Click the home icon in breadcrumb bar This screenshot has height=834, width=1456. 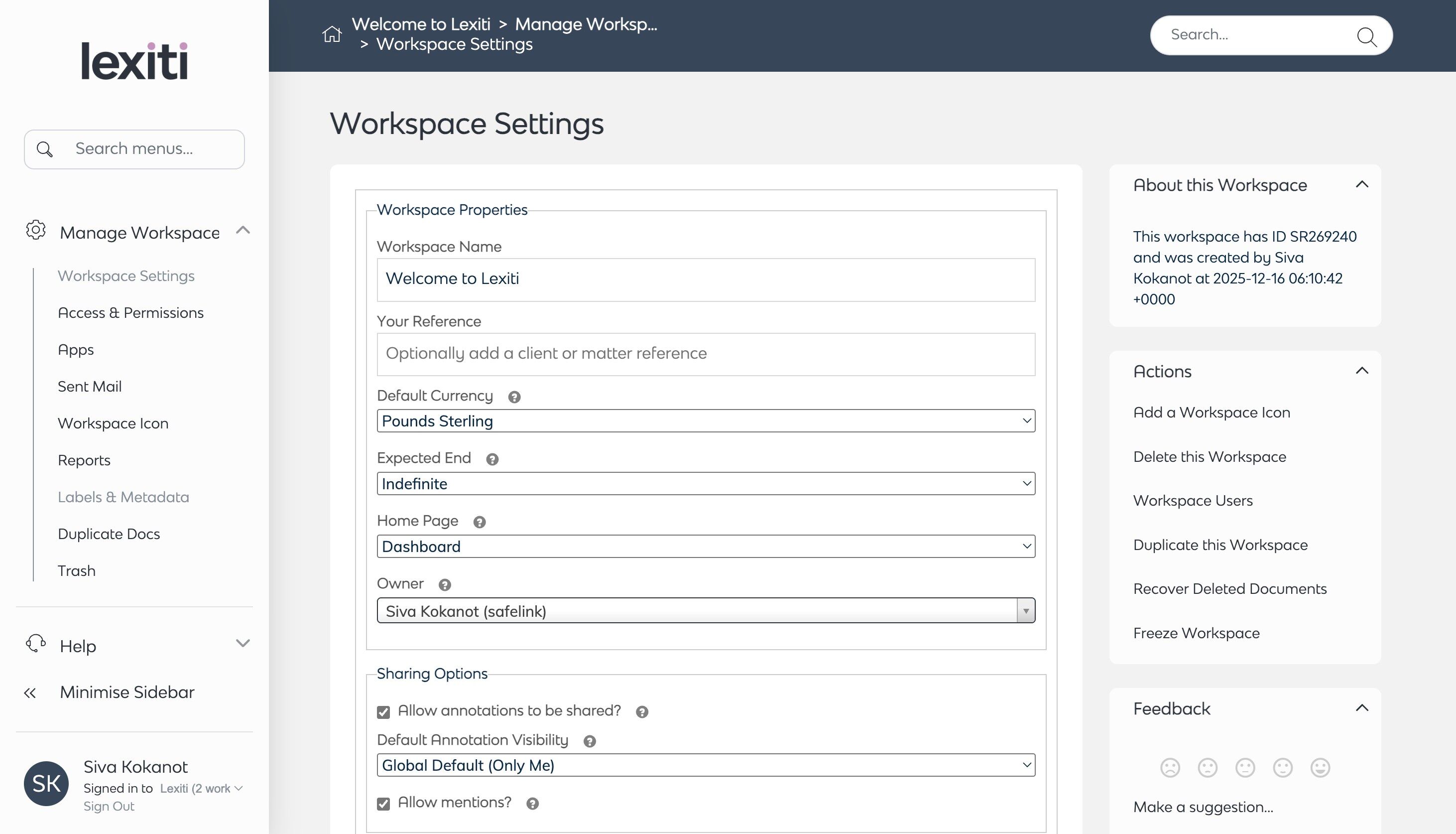point(331,34)
